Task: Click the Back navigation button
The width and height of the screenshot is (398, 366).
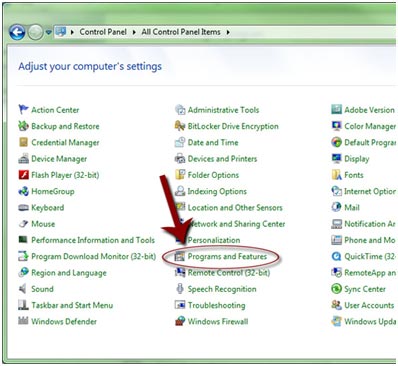Action: pyautogui.click(x=17, y=32)
